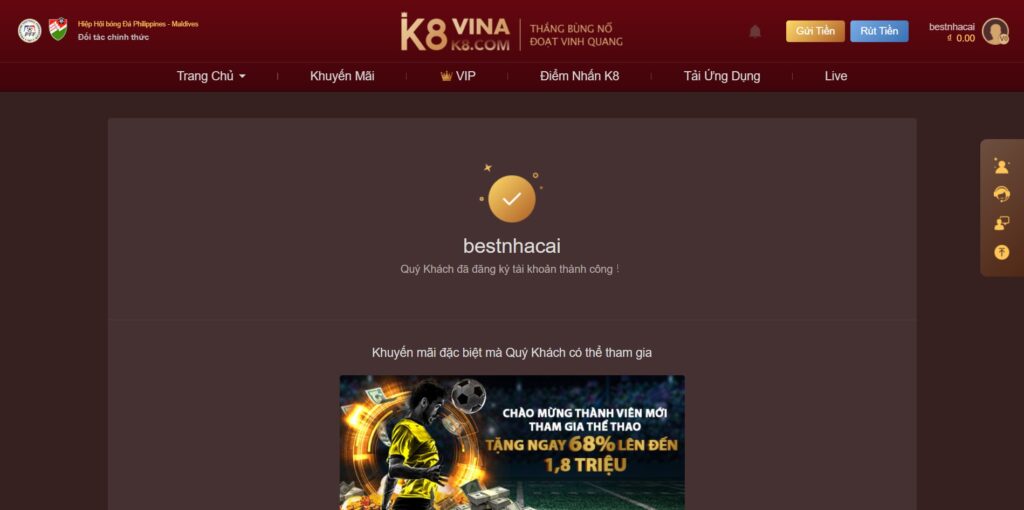
Task: Open the sparkling person icon in side panel
Action: click(1001, 165)
